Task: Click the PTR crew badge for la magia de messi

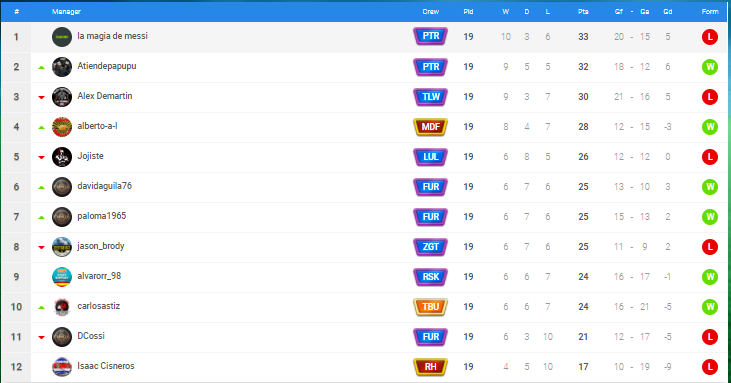Action: [430, 36]
